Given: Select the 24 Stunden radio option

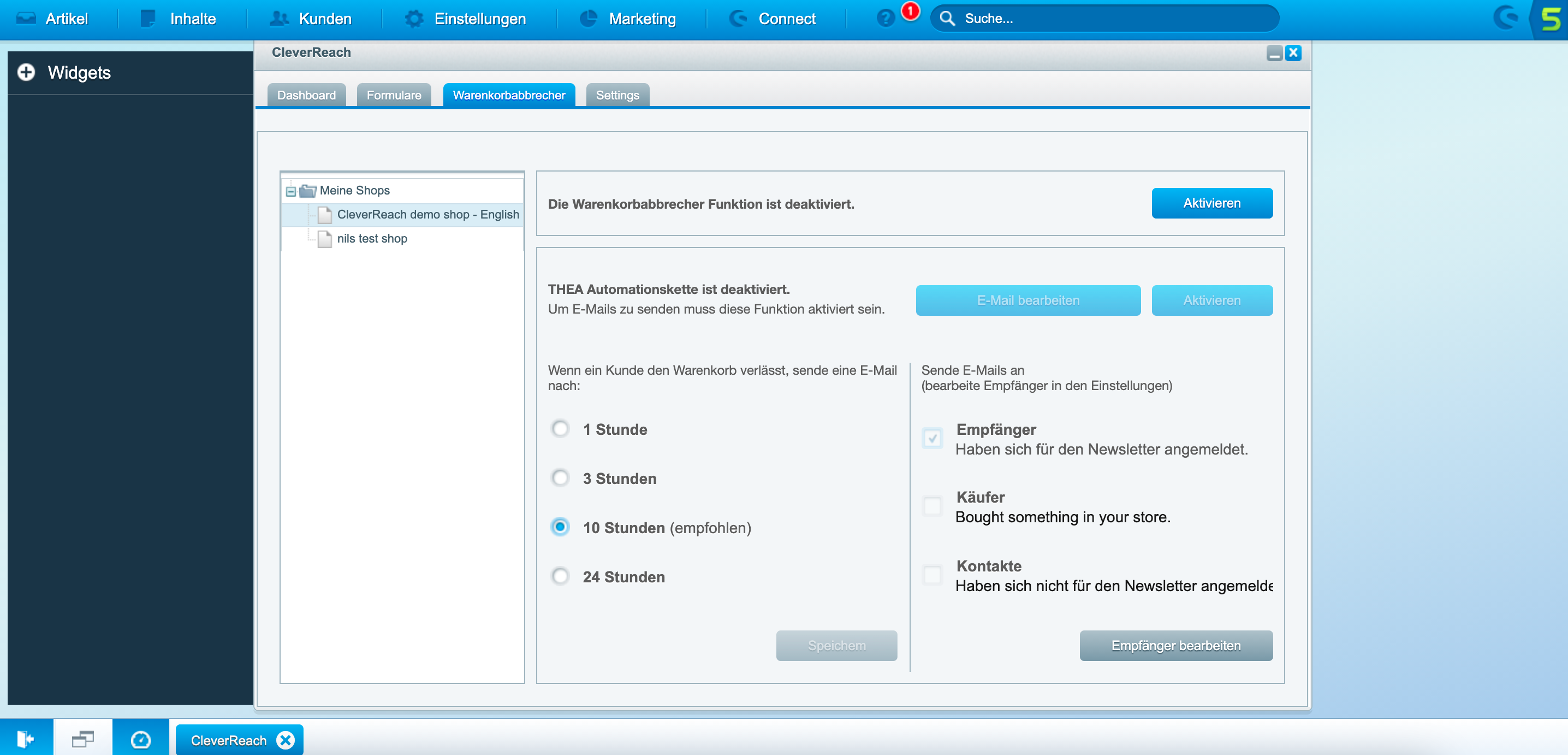Looking at the screenshot, I should coord(560,576).
